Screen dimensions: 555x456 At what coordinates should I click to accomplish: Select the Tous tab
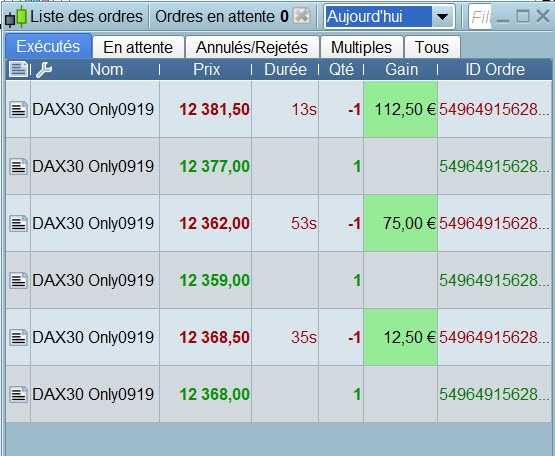[x=432, y=47]
